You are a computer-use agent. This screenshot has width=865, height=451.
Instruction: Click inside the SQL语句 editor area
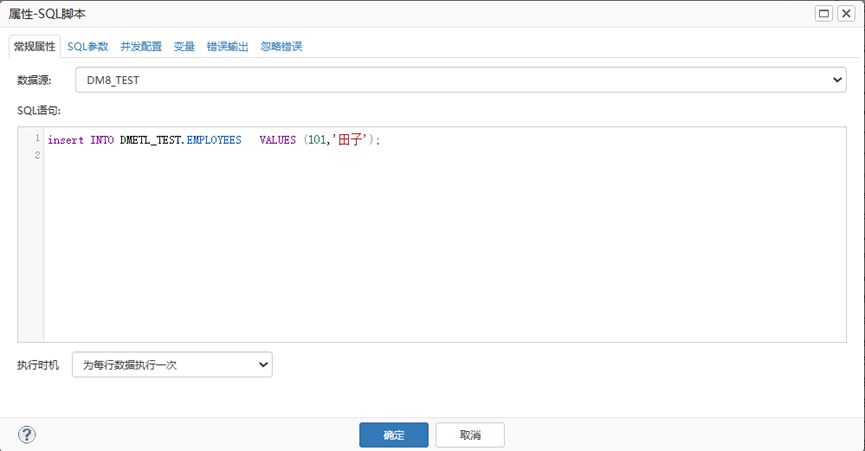[x=445, y=234]
